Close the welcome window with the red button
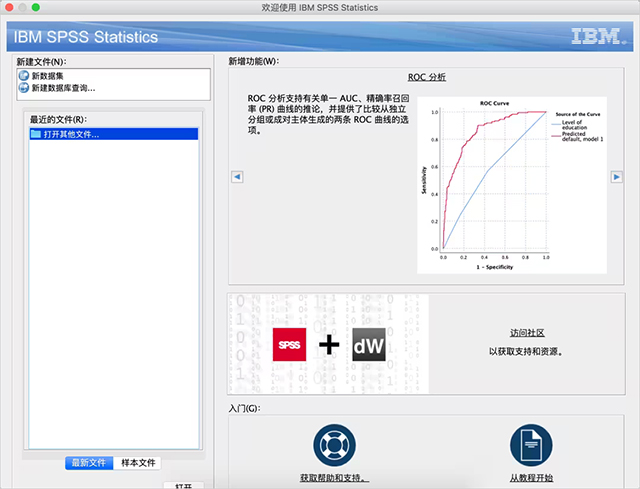This screenshot has width=640, height=489. point(9,7)
